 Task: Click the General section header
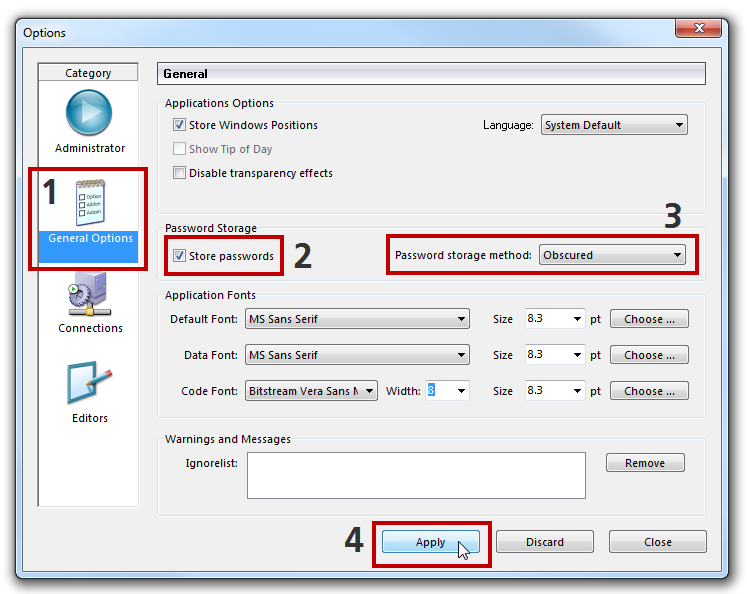pos(431,74)
